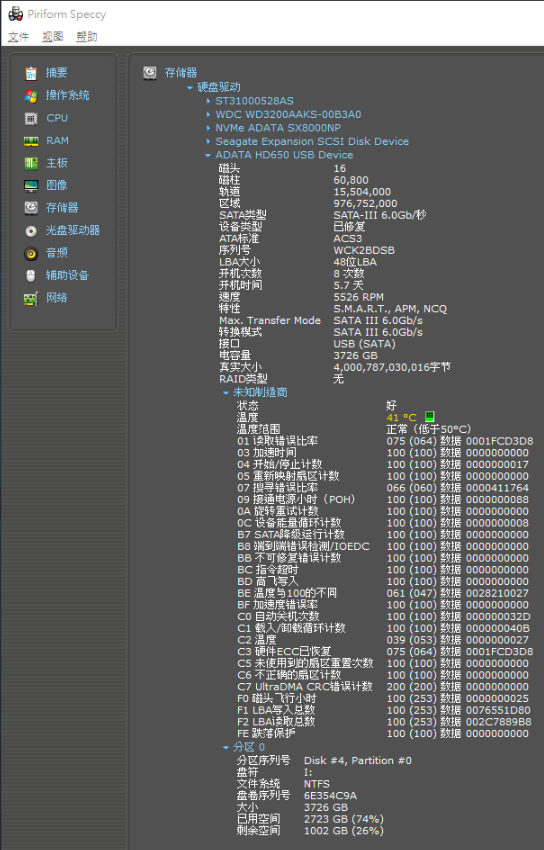Click the 09 接通电源小时 (POH) row

pos(383,499)
